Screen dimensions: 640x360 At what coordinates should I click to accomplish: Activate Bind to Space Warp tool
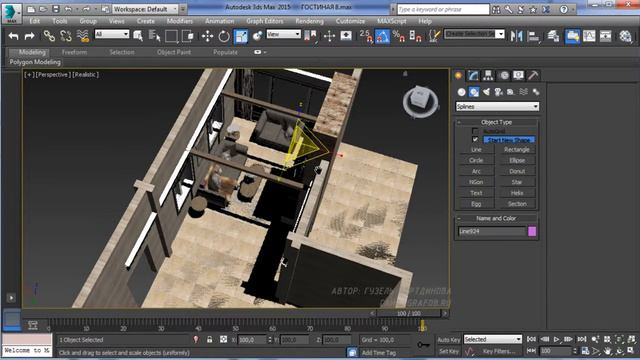(83, 36)
